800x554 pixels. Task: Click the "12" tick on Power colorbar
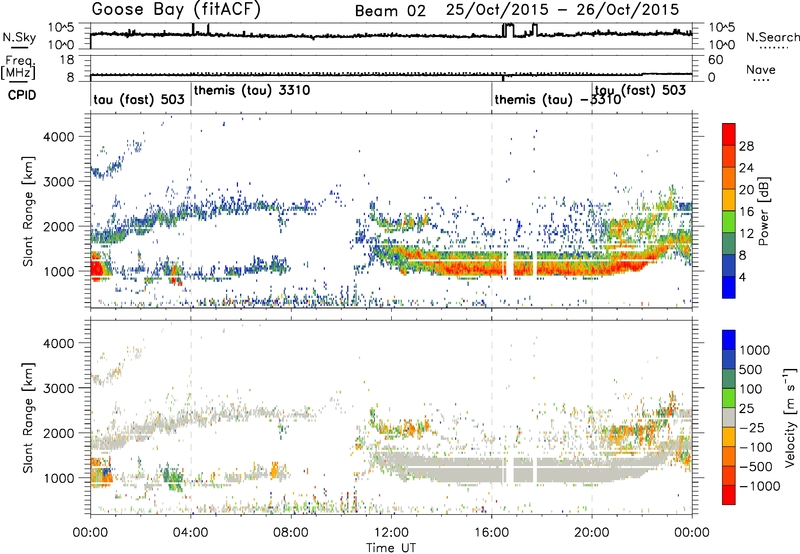746,234
